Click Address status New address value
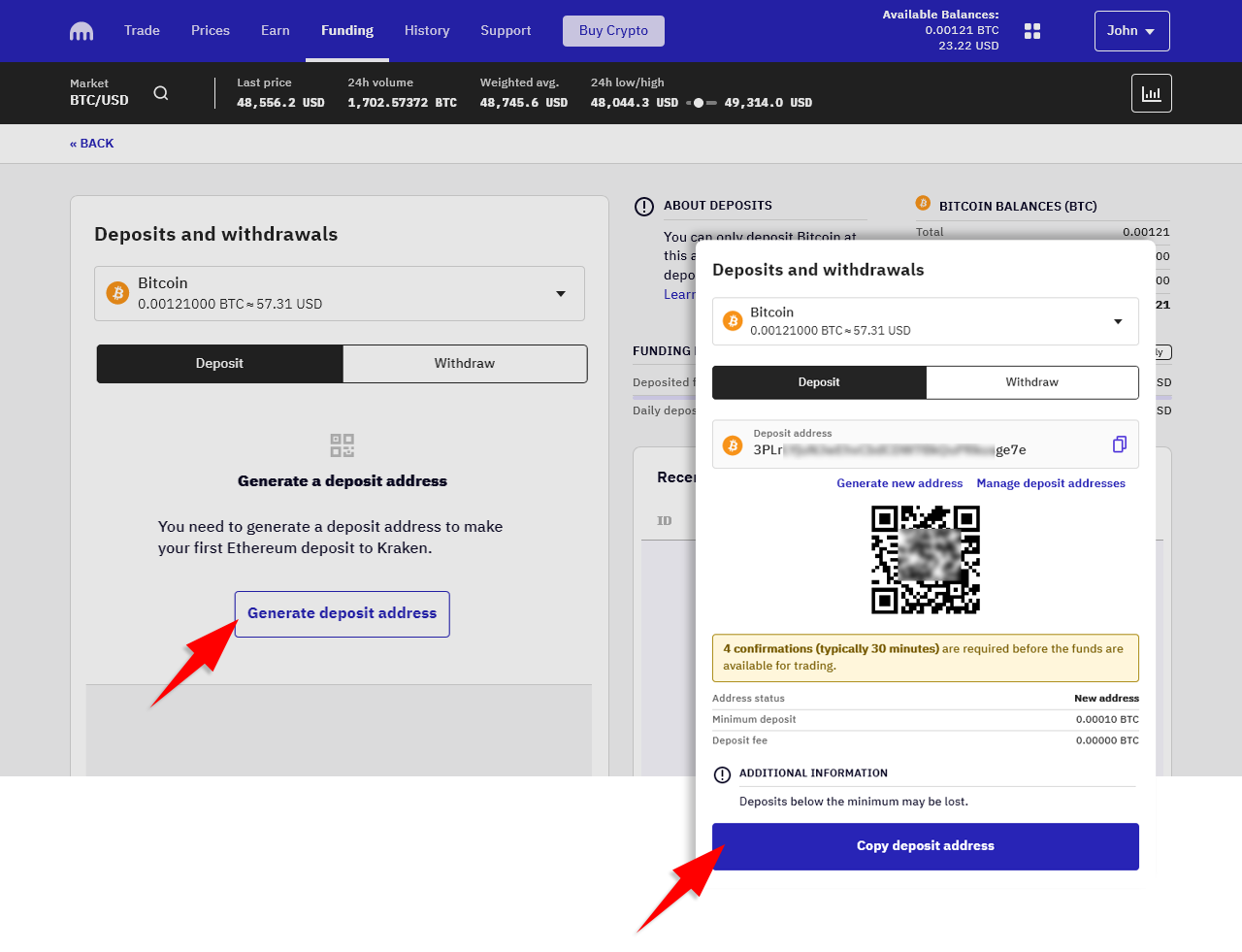Screen dimensions: 1242x952 click(1106, 699)
